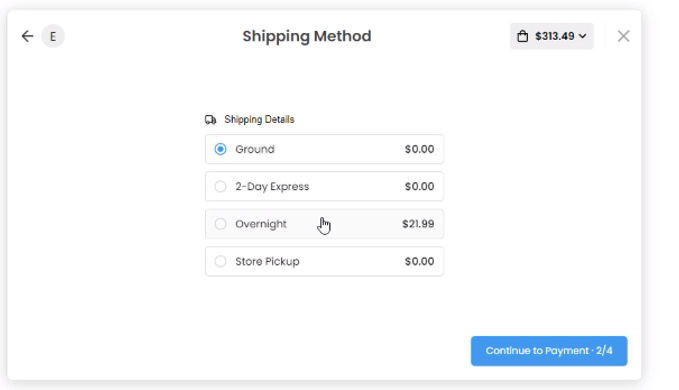Choose the 2-Day Express radio button
The image size is (679, 390).
tap(220, 187)
